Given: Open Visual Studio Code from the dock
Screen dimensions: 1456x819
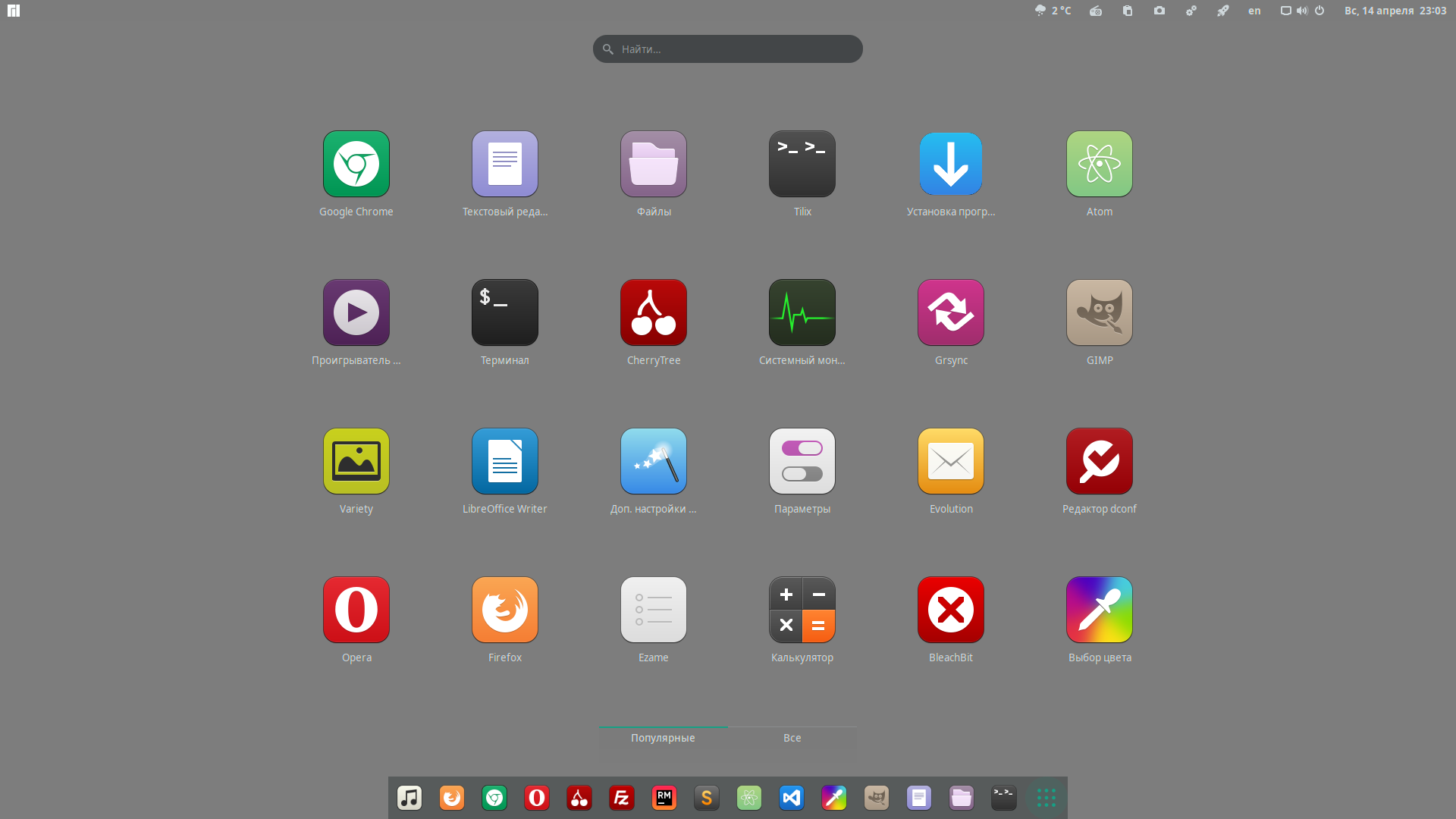Looking at the screenshot, I should [792, 798].
